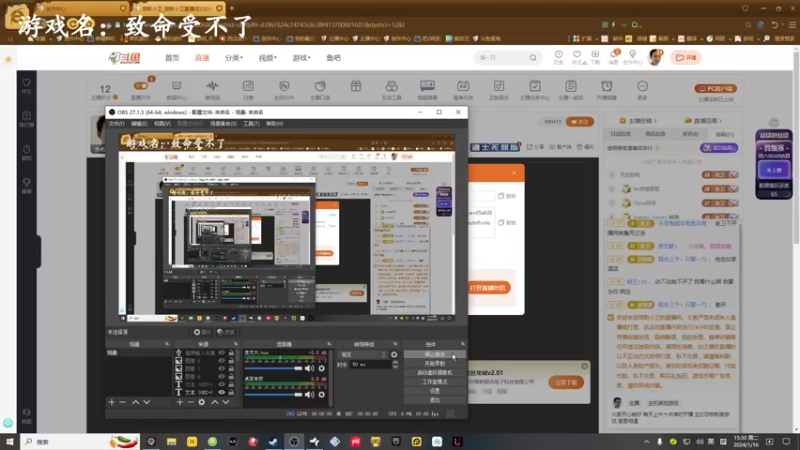800x450 pixels.
Task: Click Windows Start button
Action: click(x=10, y=441)
